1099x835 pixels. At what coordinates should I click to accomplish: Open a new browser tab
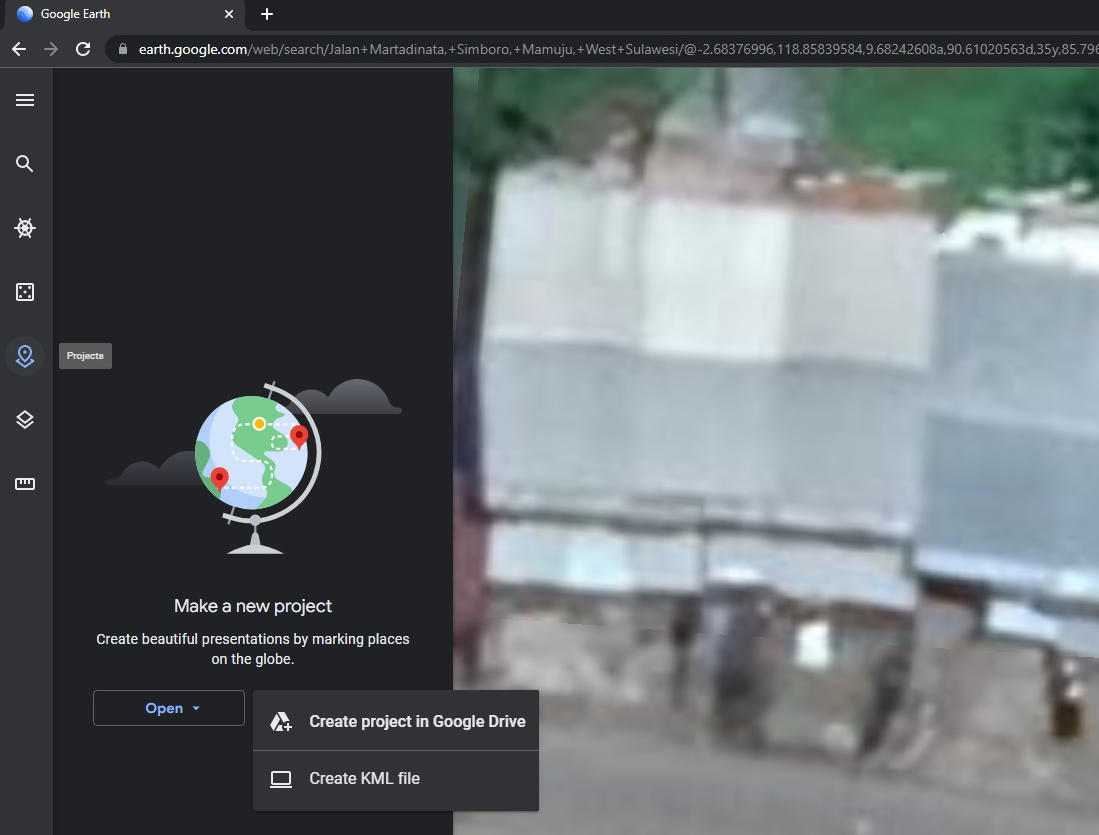pyautogui.click(x=266, y=14)
